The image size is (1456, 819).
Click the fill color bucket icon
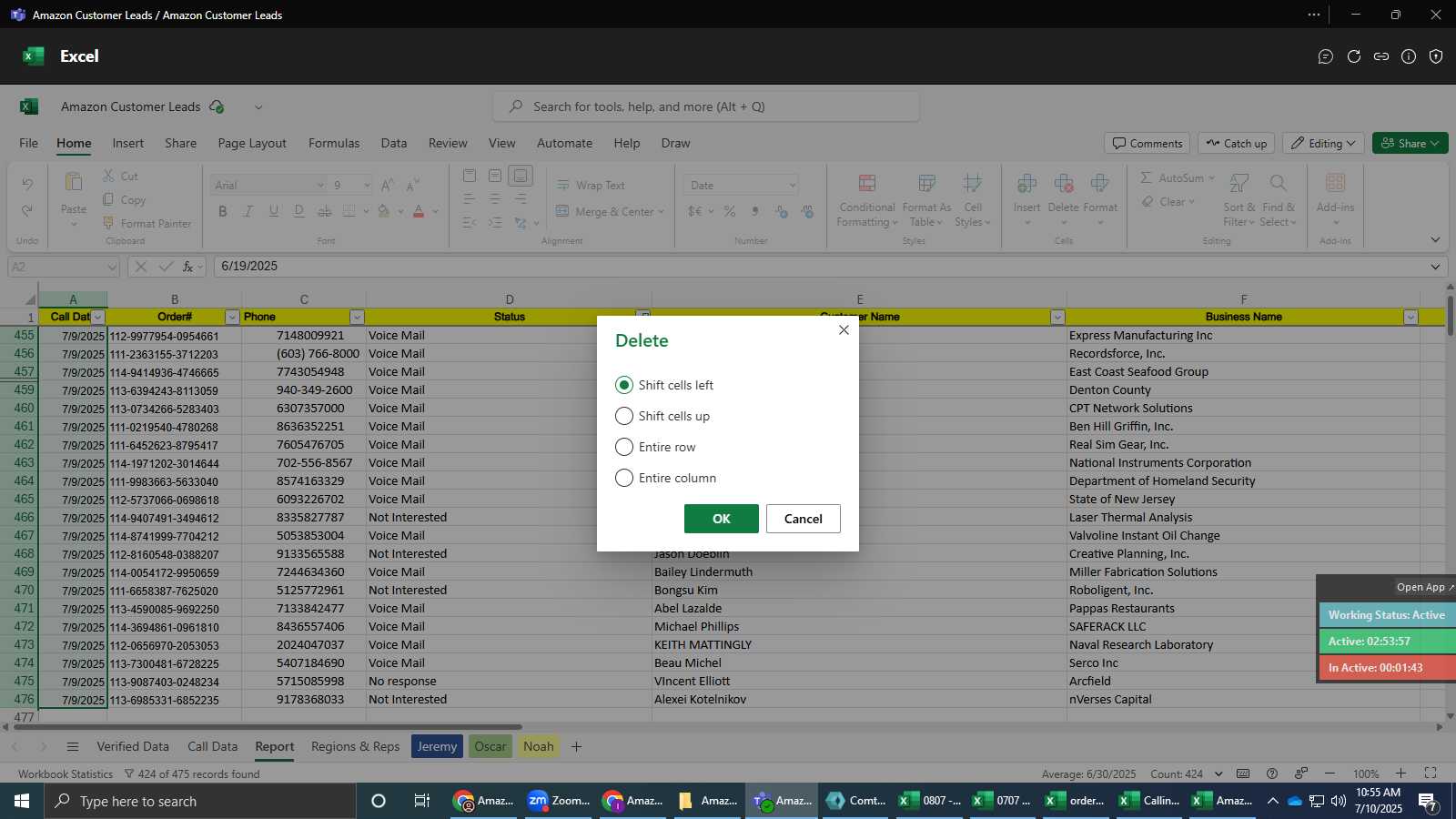(x=384, y=211)
